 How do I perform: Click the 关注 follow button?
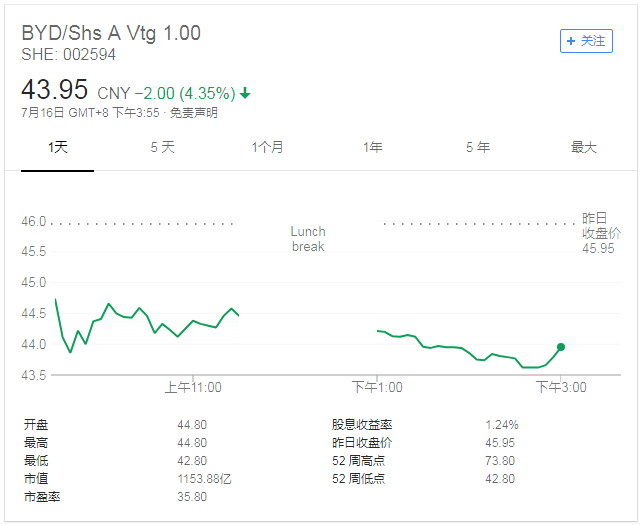(x=585, y=41)
